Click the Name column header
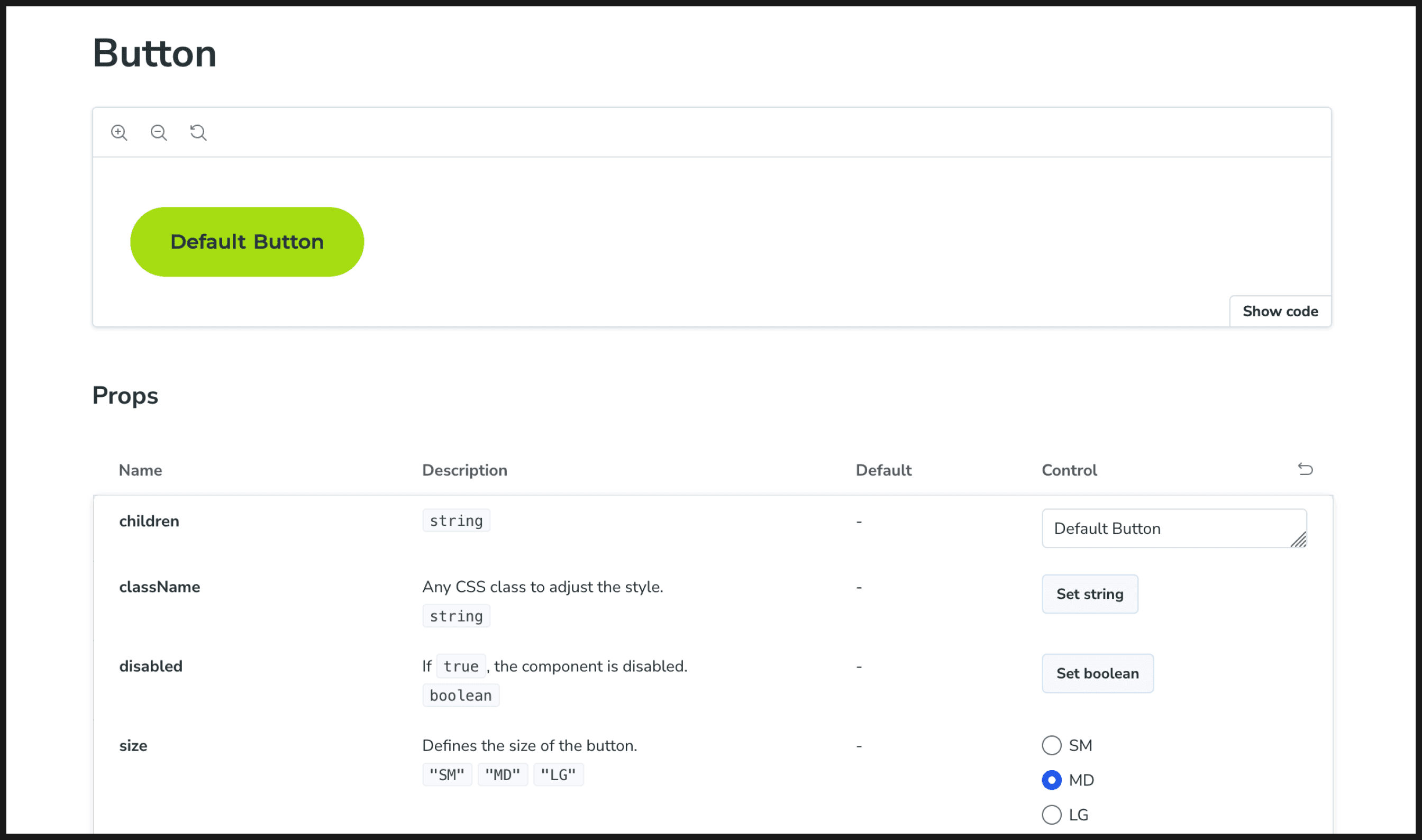Image resolution: width=1422 pixels, height=840 pixels. point(140,470)
